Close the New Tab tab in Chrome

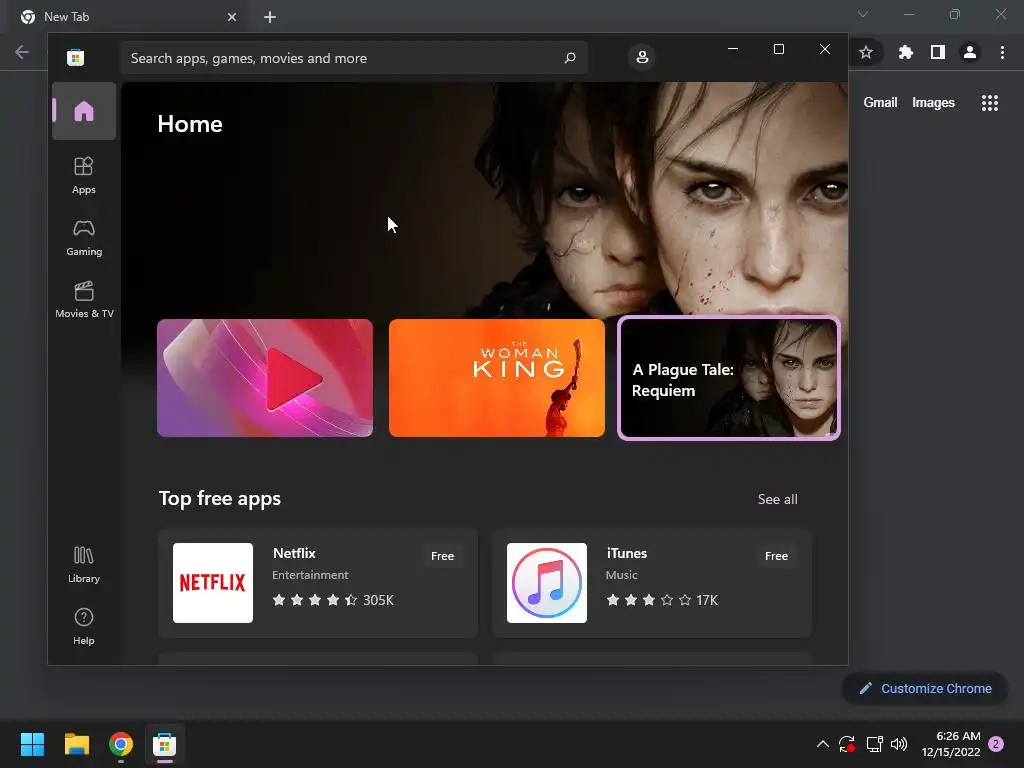pyautogui.click(x=232, y=17)
